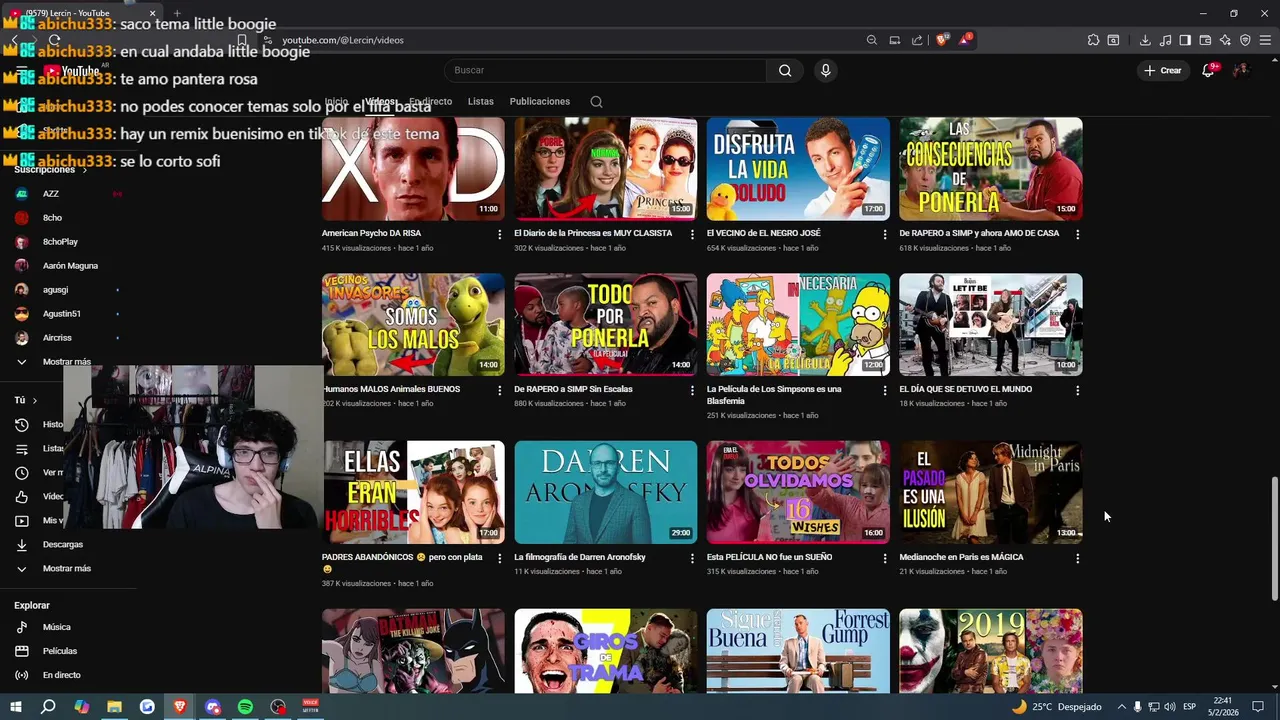The image size is (1280, 720).
Task: Open options for Medianoche en París es MÁGICA
Action: tap(1077, 558)
